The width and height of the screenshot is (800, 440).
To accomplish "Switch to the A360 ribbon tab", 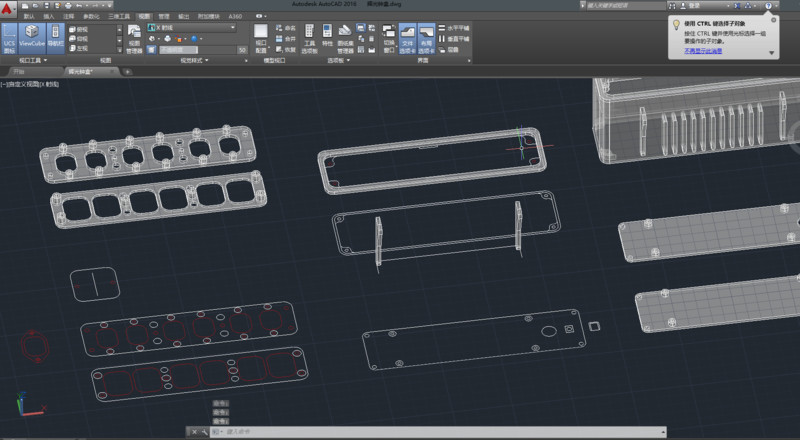I will pos(234,17).
